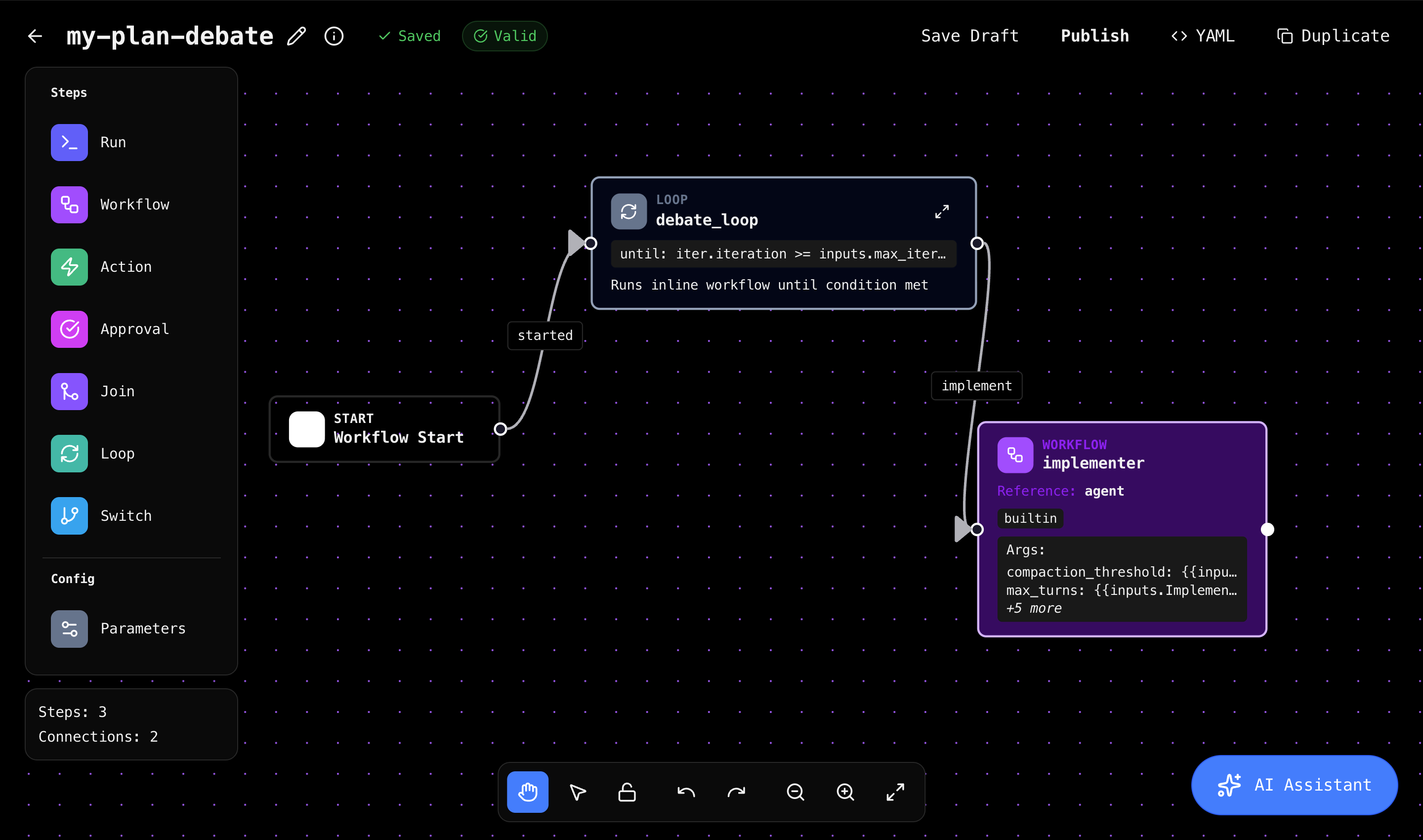Screen dimensions: 1423x840
Task: Go back using the left arrow
Action: point(35,36)
